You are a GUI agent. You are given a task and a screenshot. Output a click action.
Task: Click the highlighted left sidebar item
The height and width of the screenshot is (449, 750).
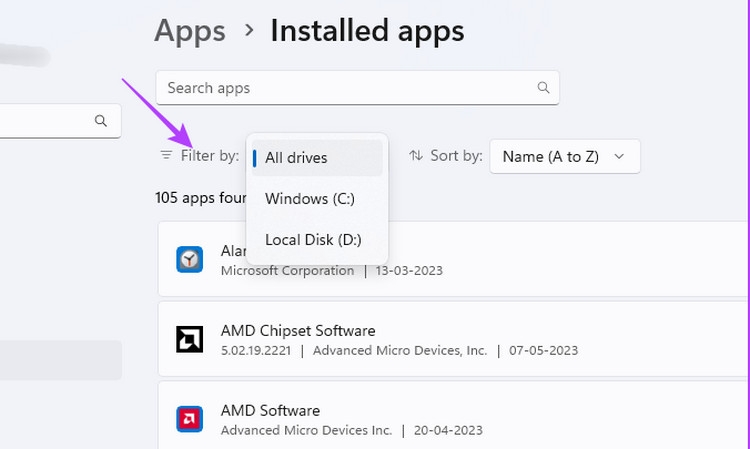61,360
